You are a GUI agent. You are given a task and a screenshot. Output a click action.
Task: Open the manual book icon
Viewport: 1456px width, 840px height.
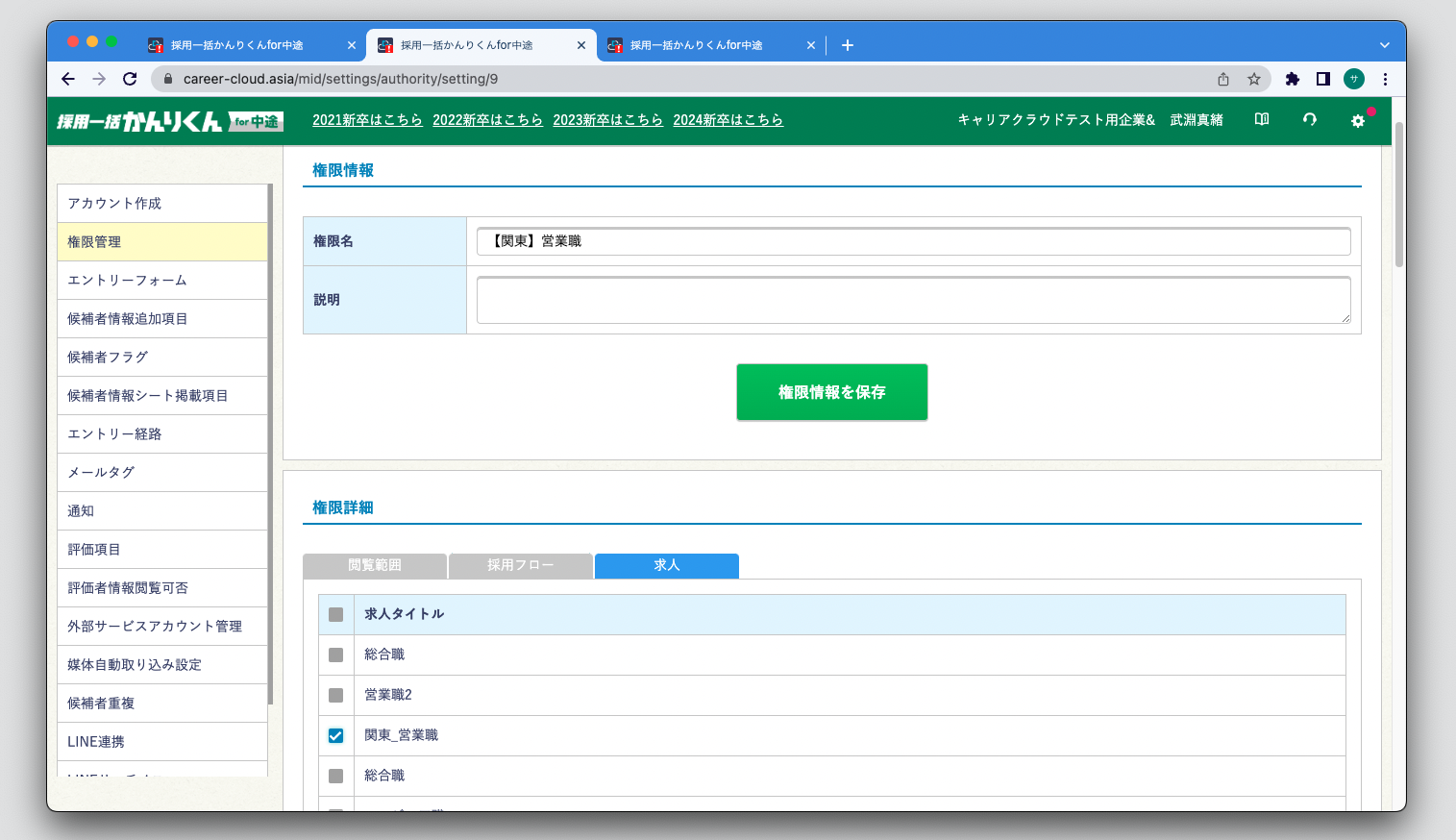click(1262, 120)
